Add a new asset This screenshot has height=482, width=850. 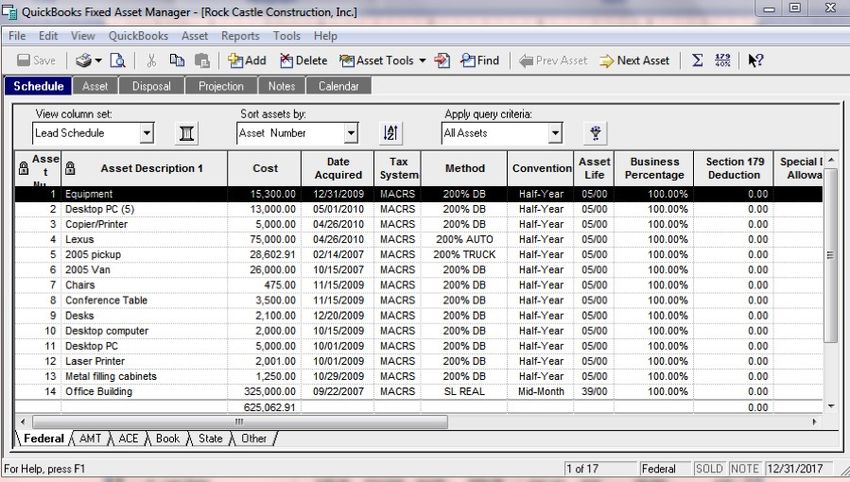[x=247, y=60]
